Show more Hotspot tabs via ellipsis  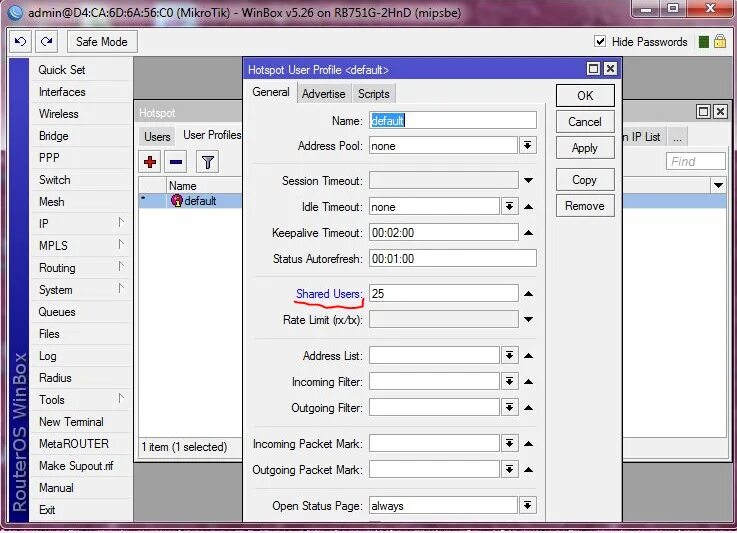tap(677, 137)
